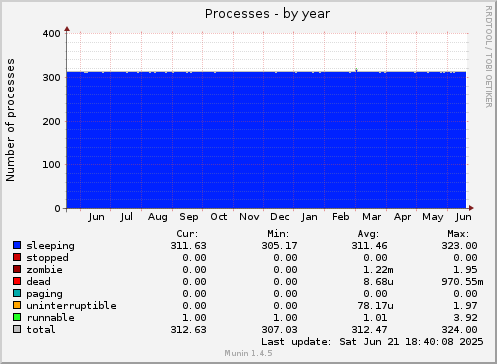Click sleeping maximum value 323.00
The height and width of the screenshot is (364, 497).
coord(459,246)
